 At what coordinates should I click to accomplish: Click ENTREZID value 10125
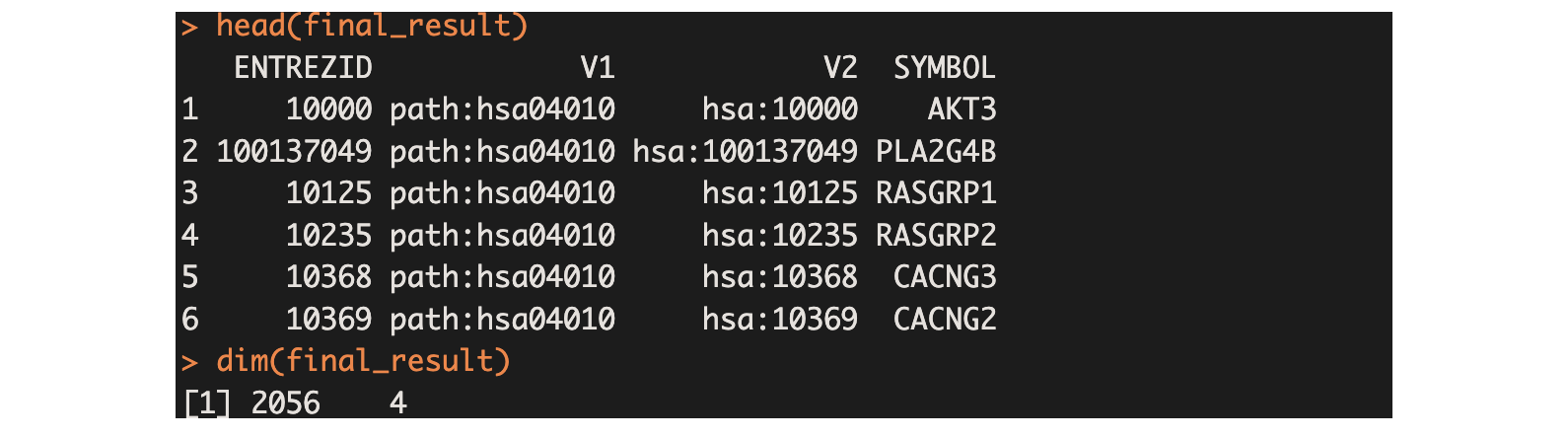(328, 193)
